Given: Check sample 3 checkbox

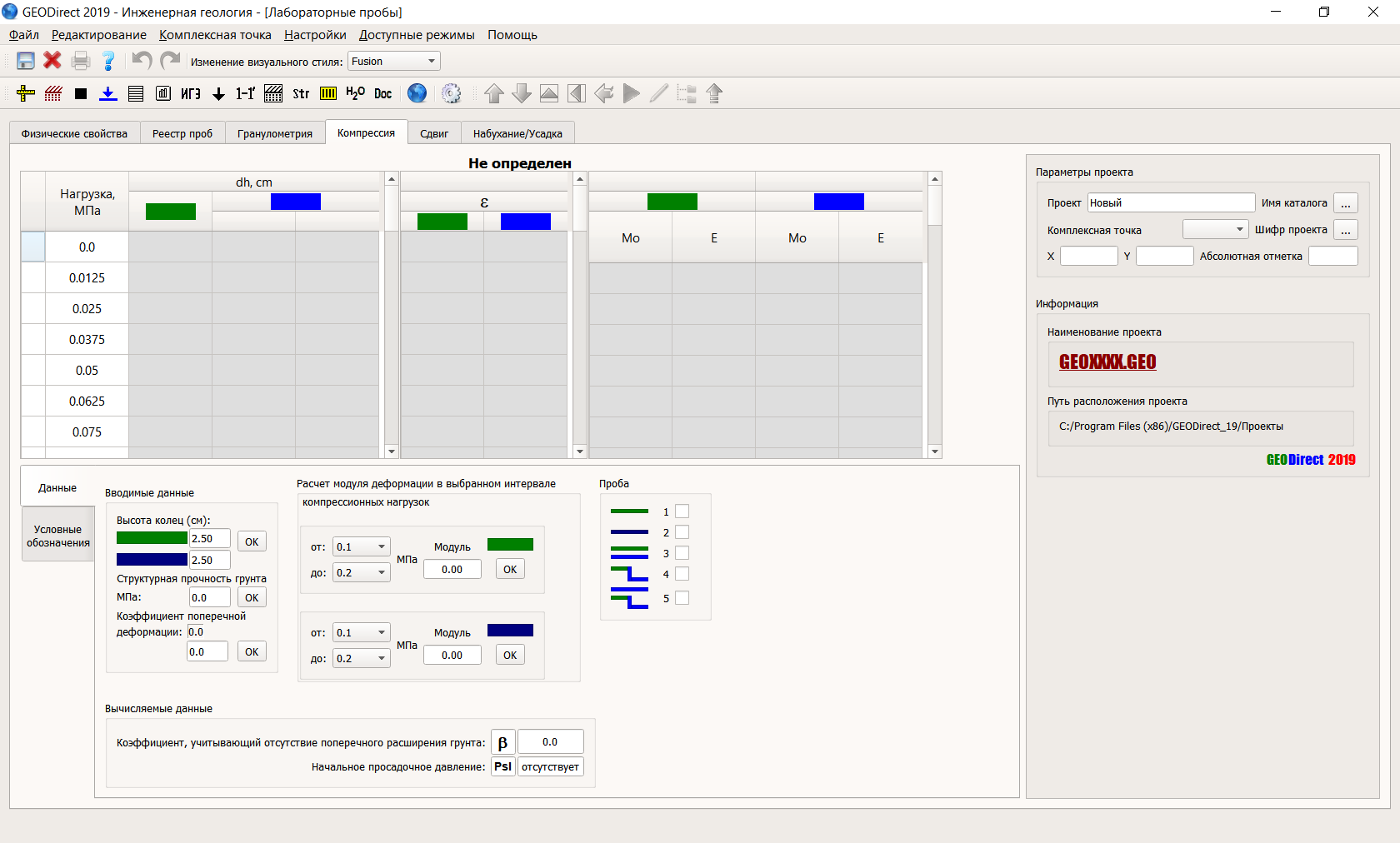Looking at the screenshot, I should (x=682, y=553).
